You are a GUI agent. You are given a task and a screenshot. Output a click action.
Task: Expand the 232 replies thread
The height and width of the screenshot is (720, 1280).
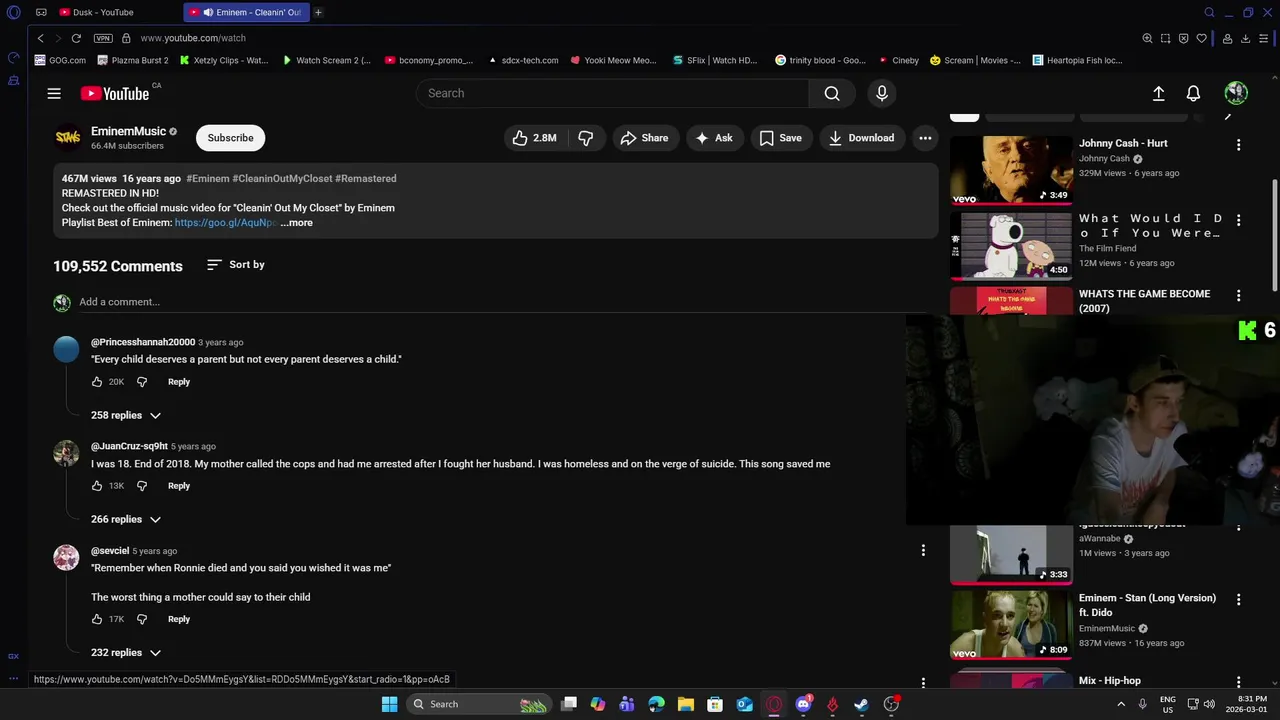[x=126, y=652]
